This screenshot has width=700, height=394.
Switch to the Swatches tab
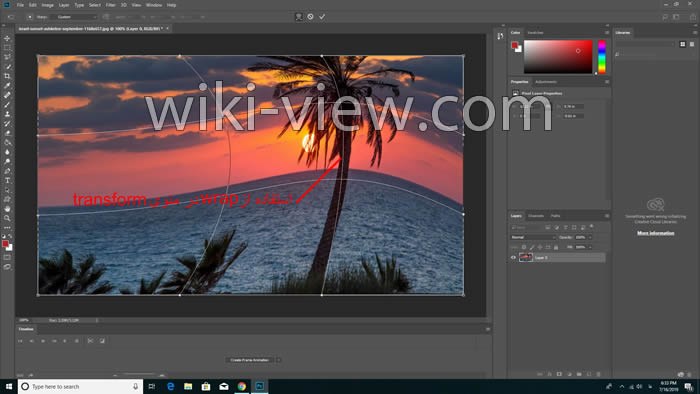click(535, 33)
